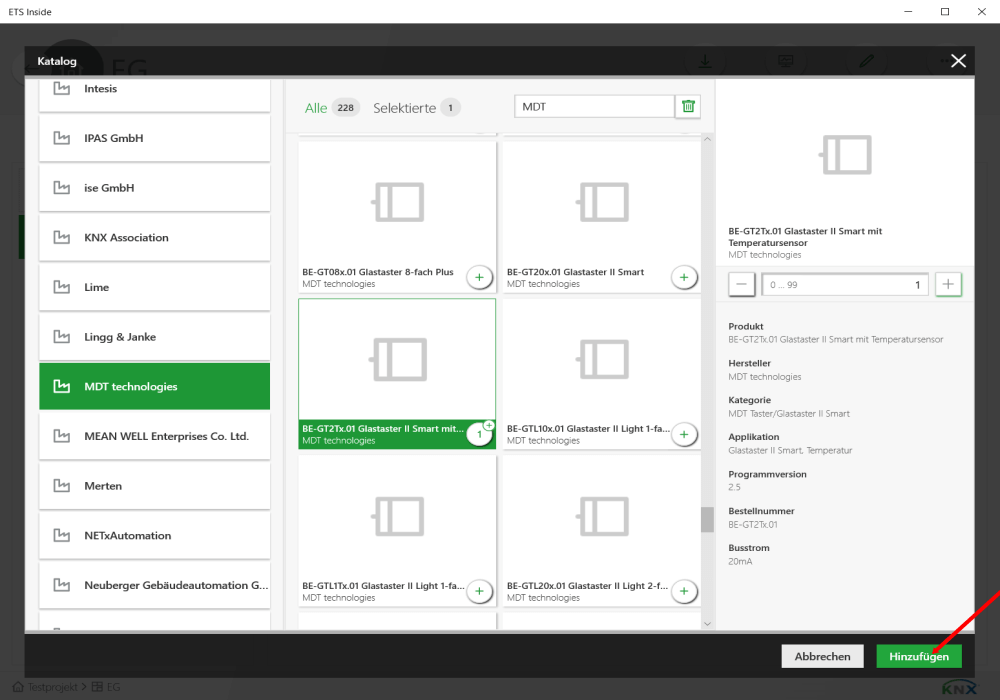Decrease quantity with the minus button

pyautogui.click(x=742, y=285)
